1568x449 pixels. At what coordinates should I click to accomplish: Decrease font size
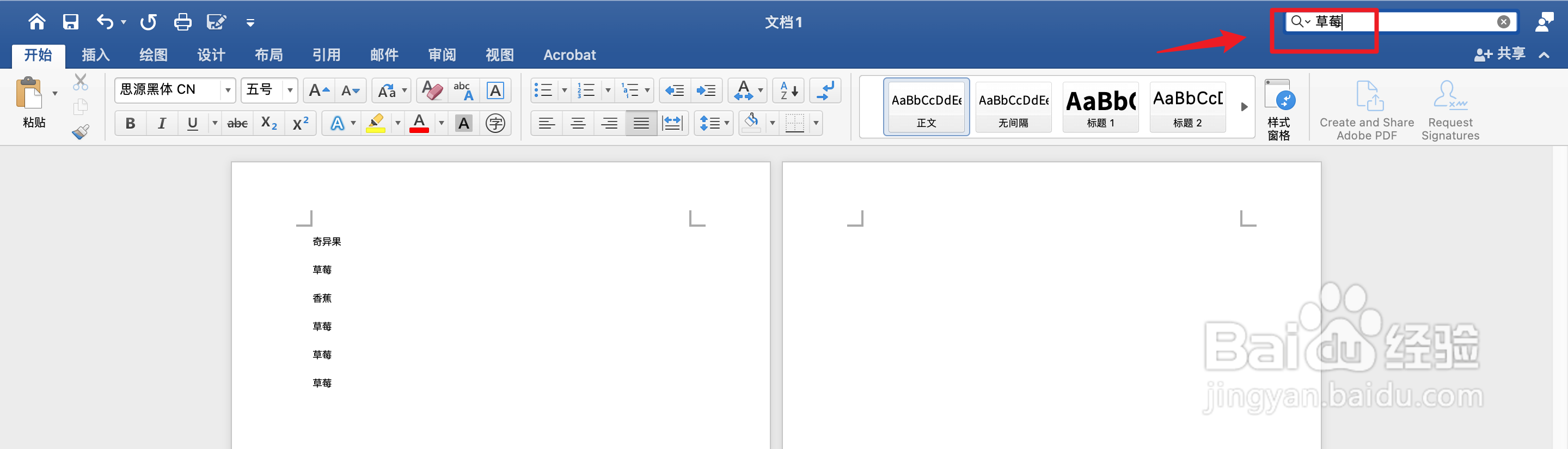click(x=351, y=90)
